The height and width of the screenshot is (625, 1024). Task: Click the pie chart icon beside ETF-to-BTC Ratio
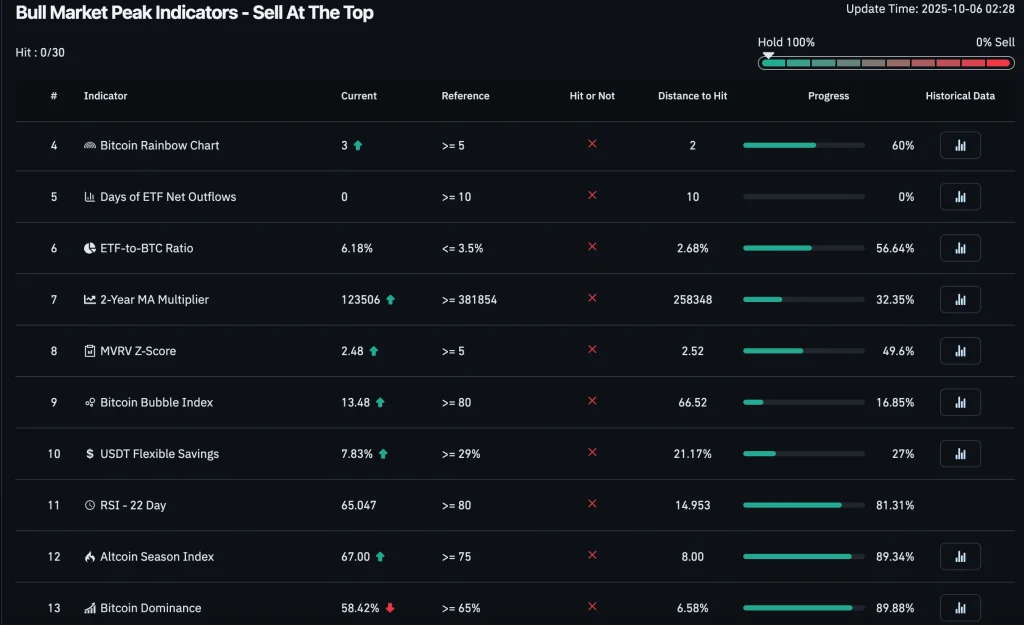[88, 248]
